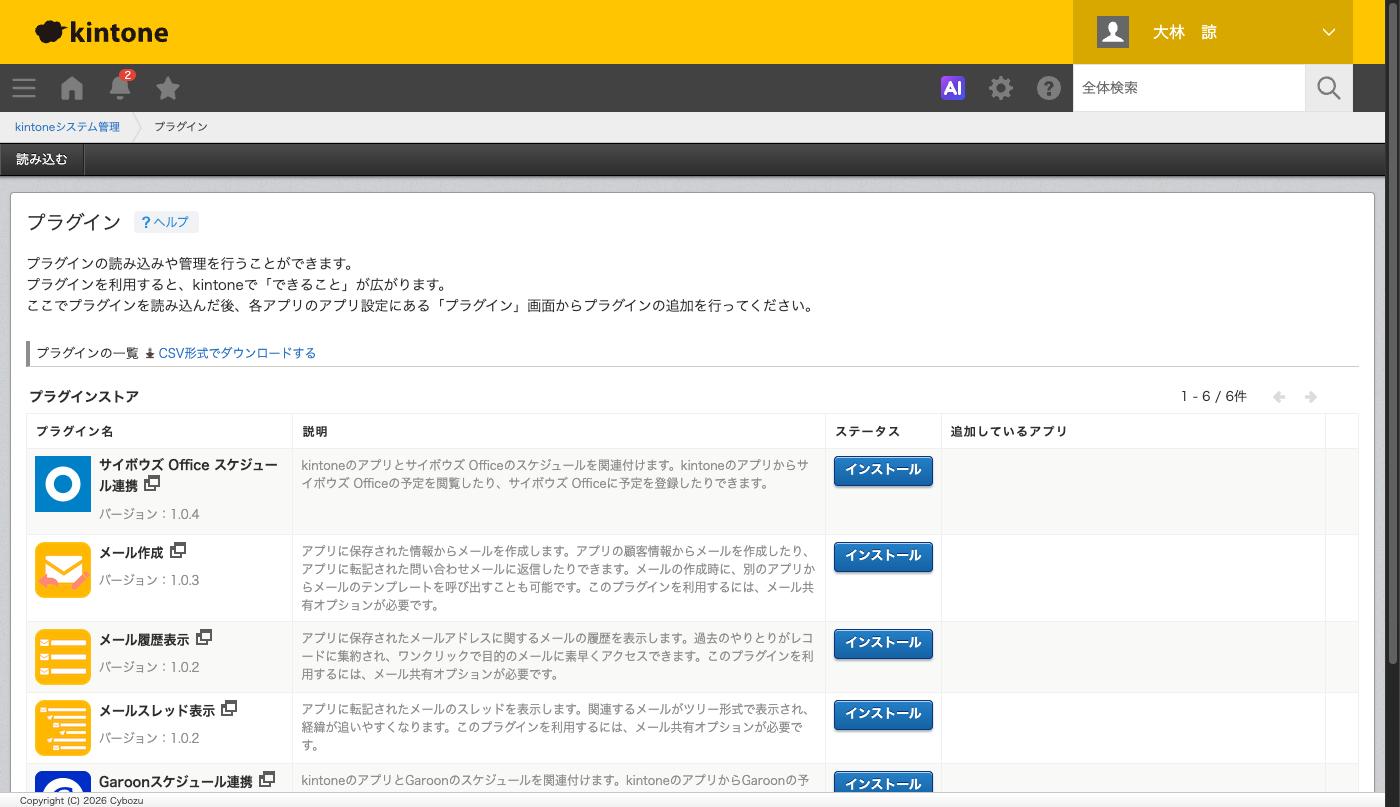
Task: Install the メール作成 plugin
Action: point(883,556)
